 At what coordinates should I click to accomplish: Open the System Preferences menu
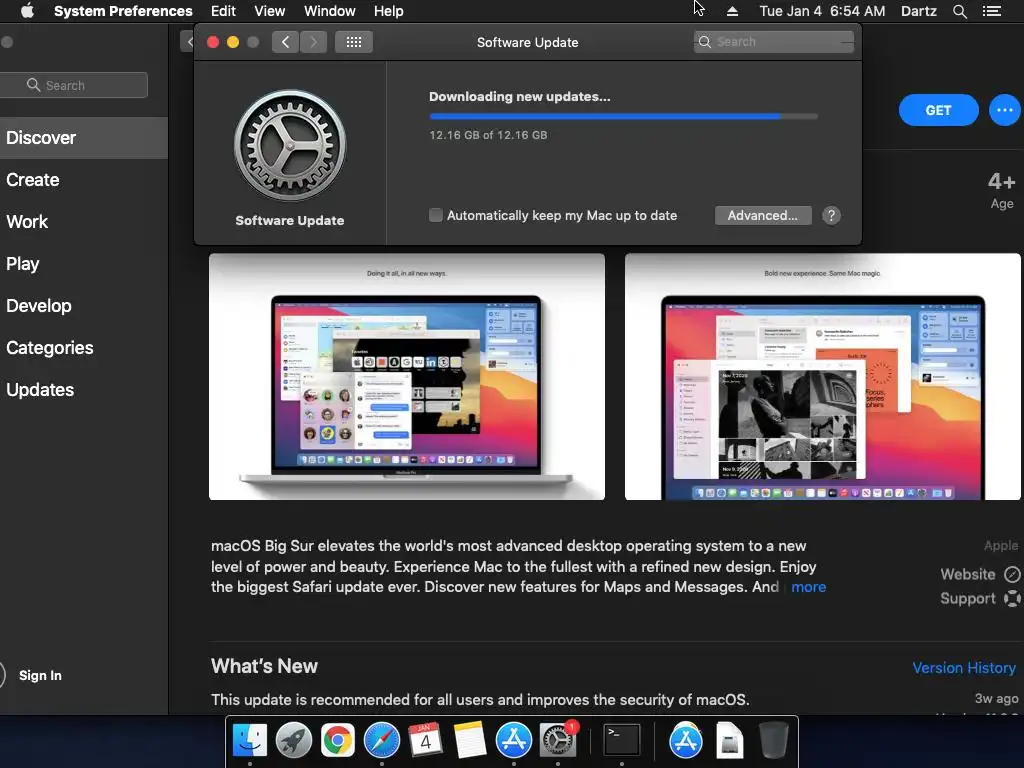tap(123, 11)
